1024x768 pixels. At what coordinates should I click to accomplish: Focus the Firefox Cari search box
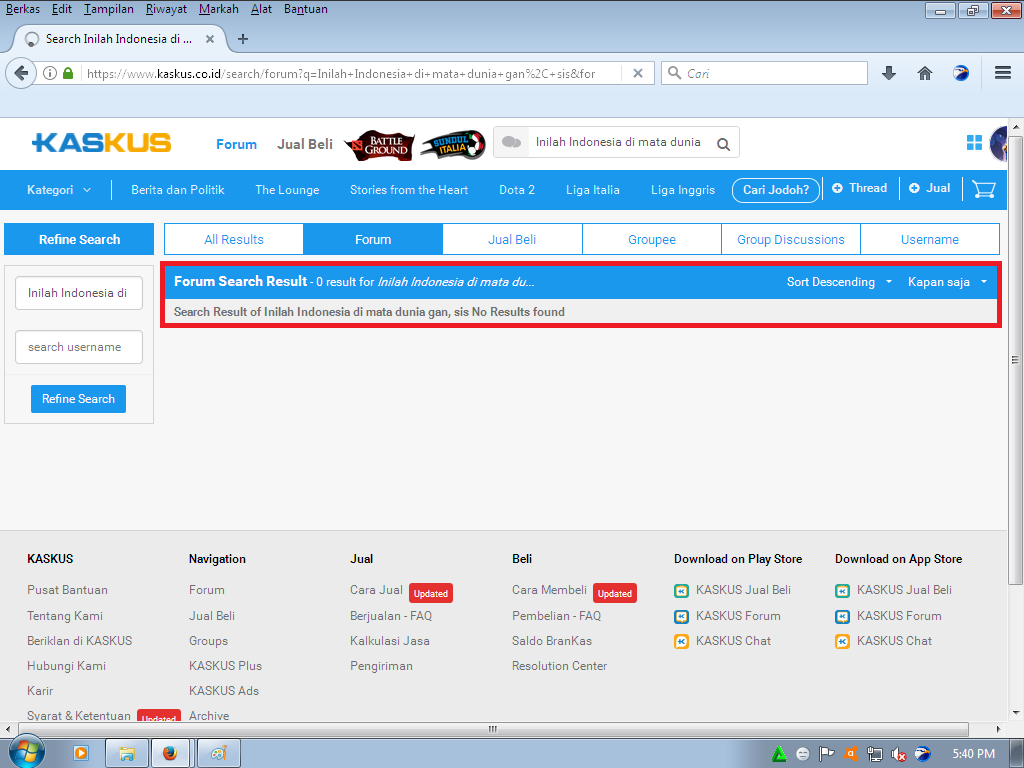coord(764,73)
